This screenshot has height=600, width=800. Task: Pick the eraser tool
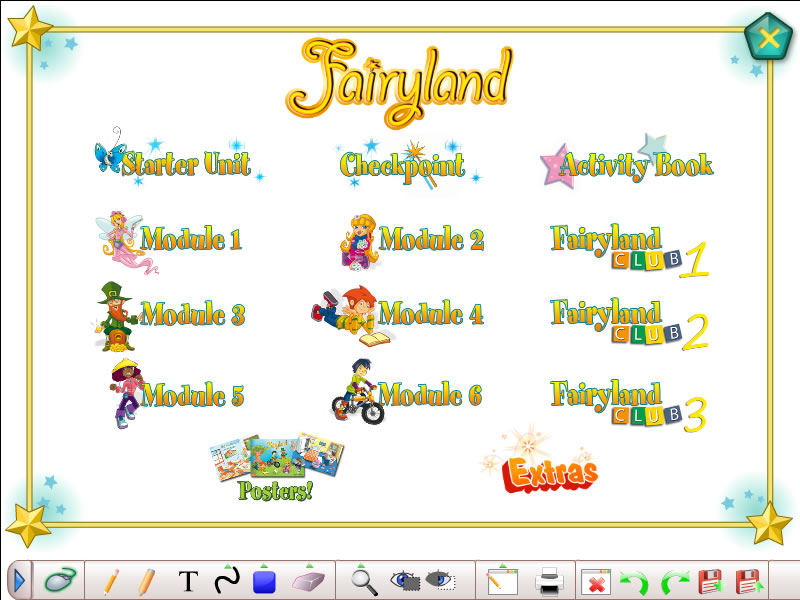304,580
